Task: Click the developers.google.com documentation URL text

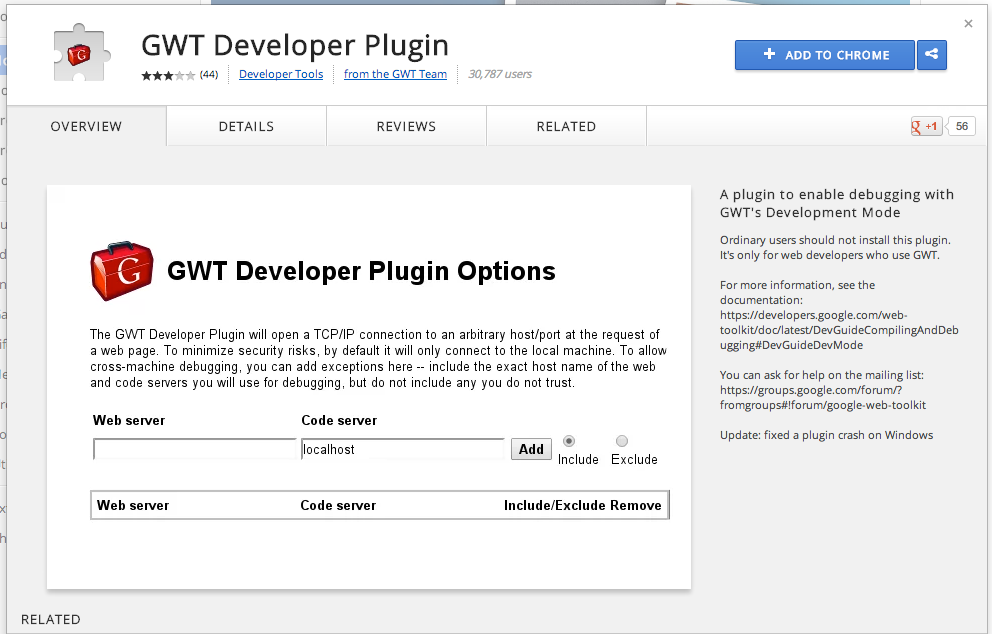Action: pyautogui.click(x=839, y=330)
